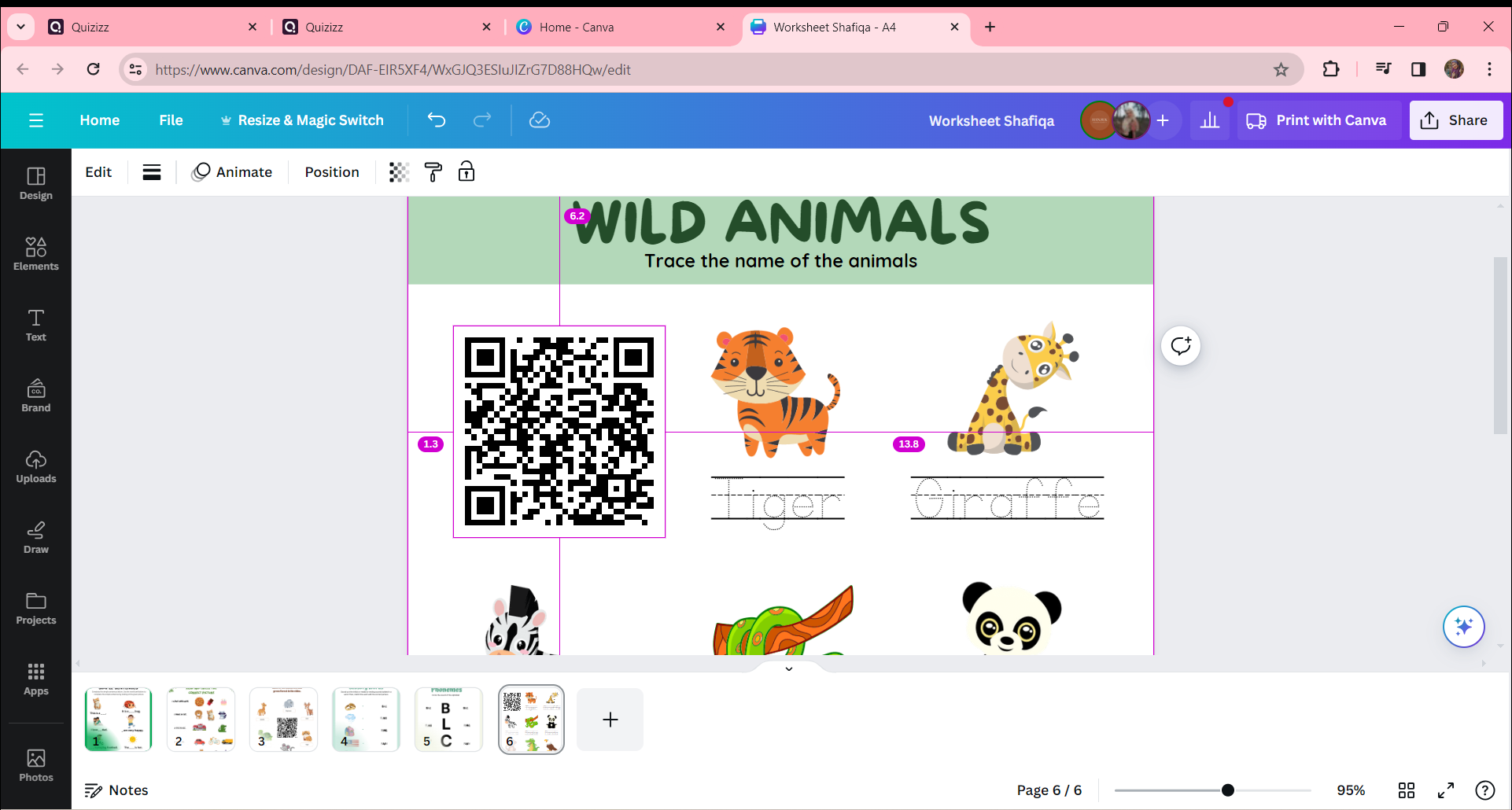Viewport: 1512px width, 810px height.
Task: Click the copy style paint roller icon
Action: point(433,172)
